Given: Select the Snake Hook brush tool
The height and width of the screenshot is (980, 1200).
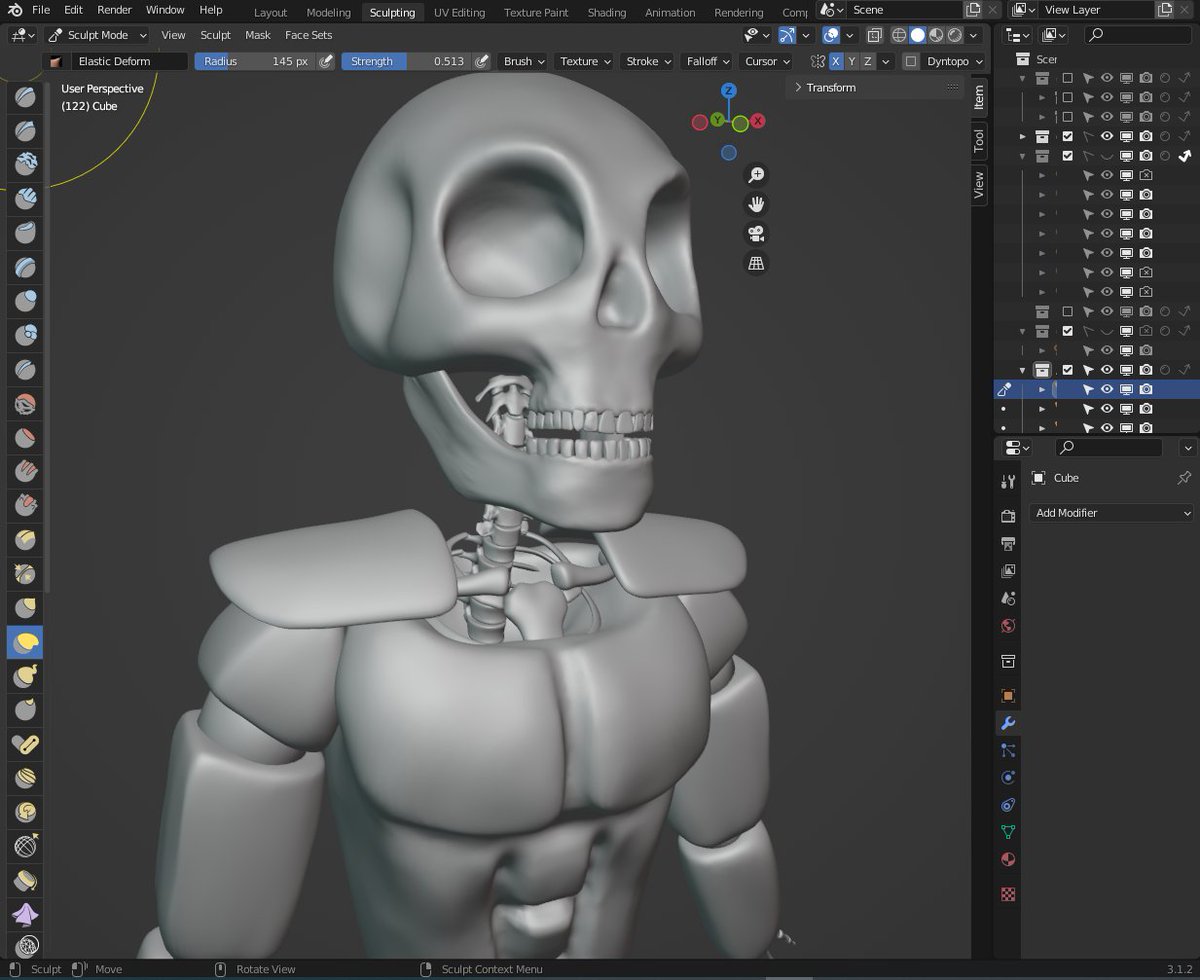Looking at the screenshot, I should (x=25, y=676).
